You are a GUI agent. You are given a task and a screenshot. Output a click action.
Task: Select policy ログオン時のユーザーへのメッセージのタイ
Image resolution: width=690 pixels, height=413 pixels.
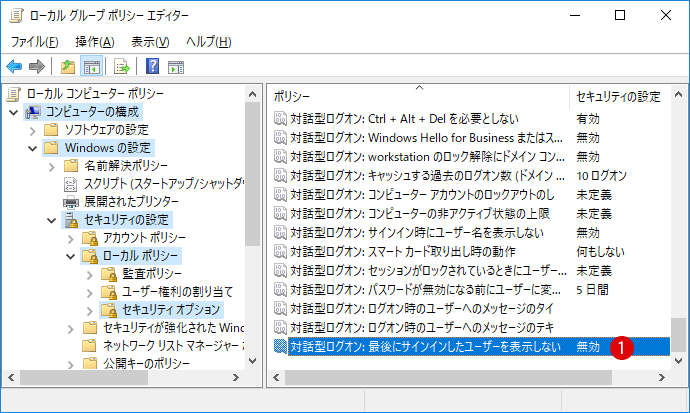click(x=422, y=308)
